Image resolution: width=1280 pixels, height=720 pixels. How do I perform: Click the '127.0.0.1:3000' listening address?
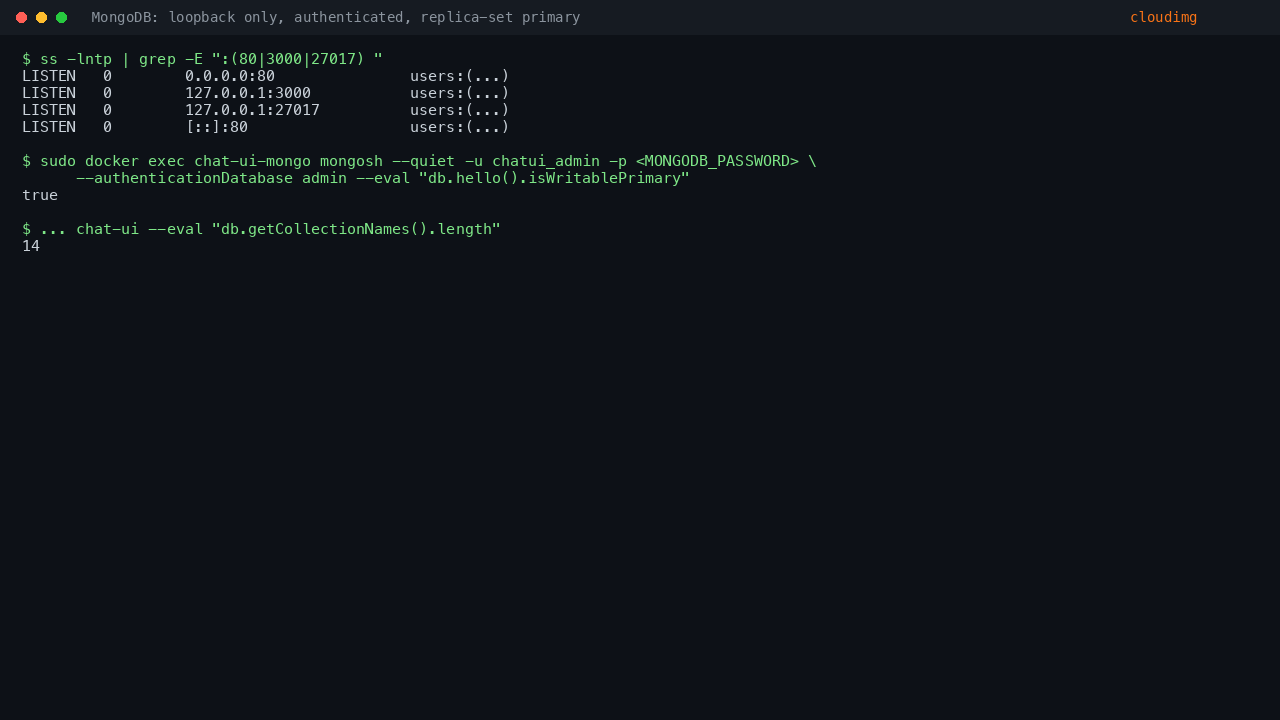[x=248, y=93]
